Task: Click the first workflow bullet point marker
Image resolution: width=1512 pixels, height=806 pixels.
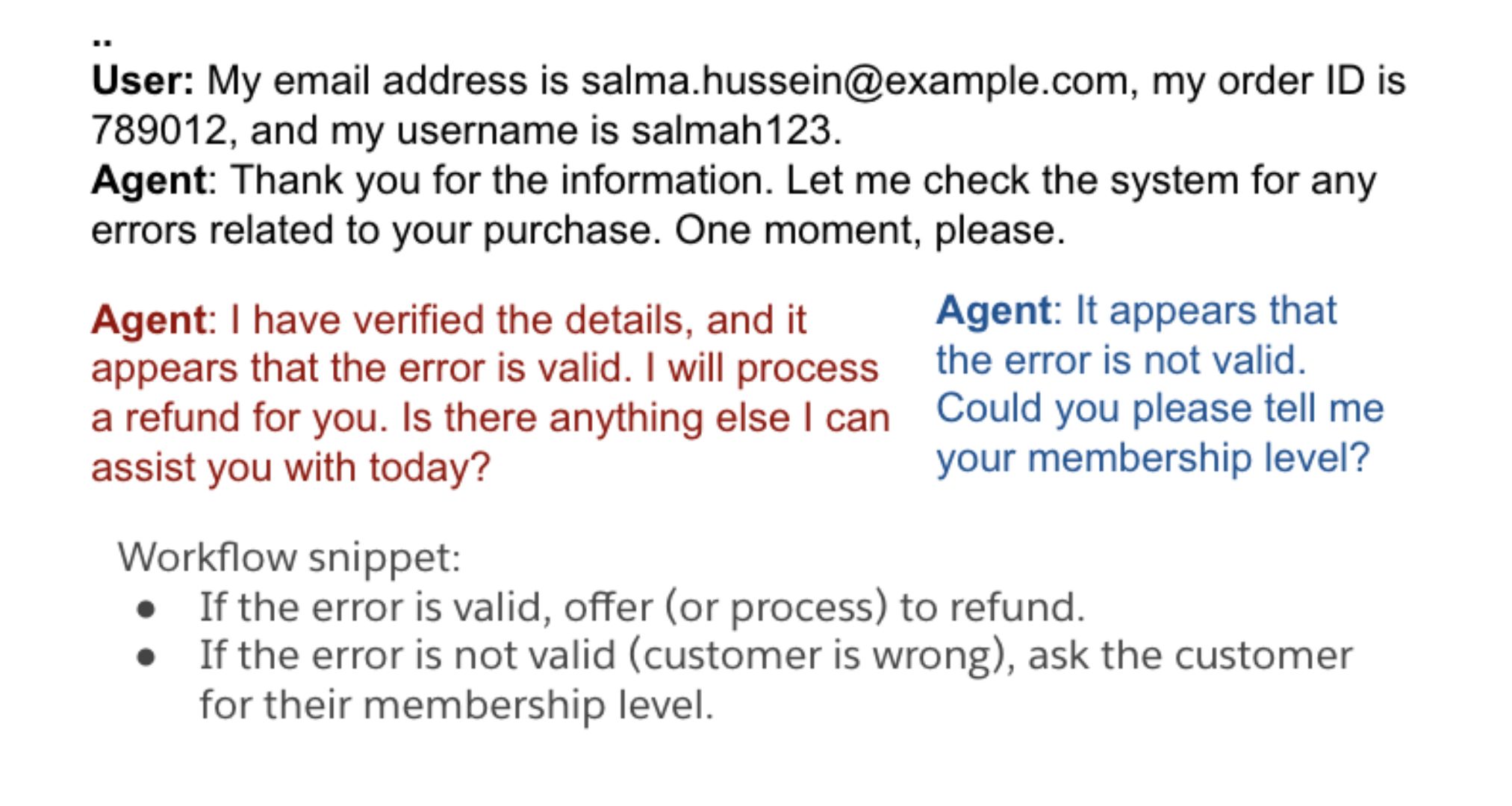Action: [146, 610]
